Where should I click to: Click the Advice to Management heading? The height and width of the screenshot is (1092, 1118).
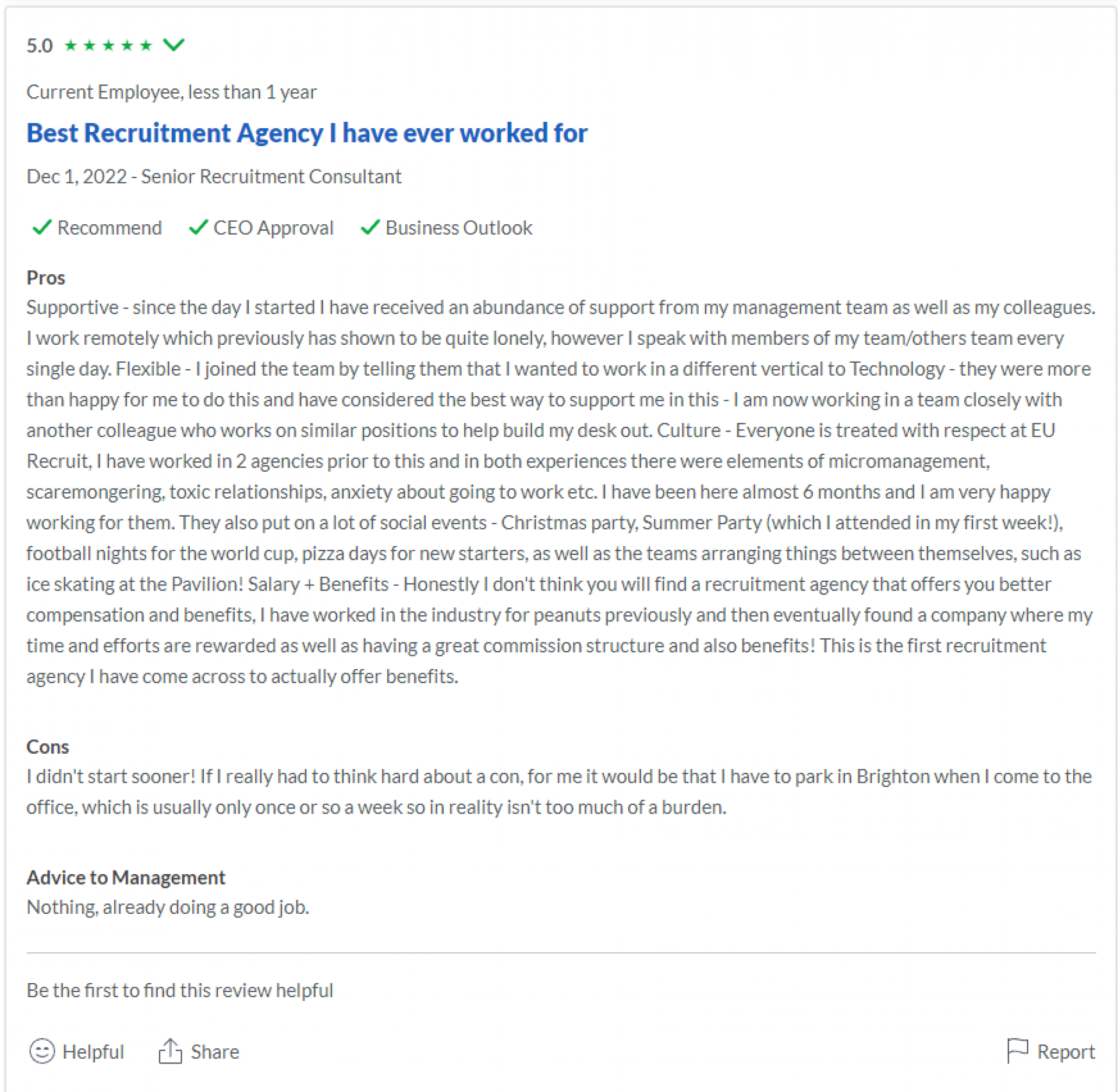(126, 877)
